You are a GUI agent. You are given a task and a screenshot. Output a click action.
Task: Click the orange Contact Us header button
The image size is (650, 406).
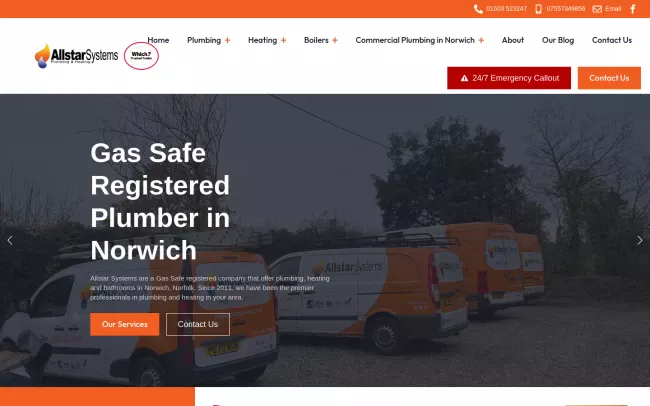(x=609, y=78)
